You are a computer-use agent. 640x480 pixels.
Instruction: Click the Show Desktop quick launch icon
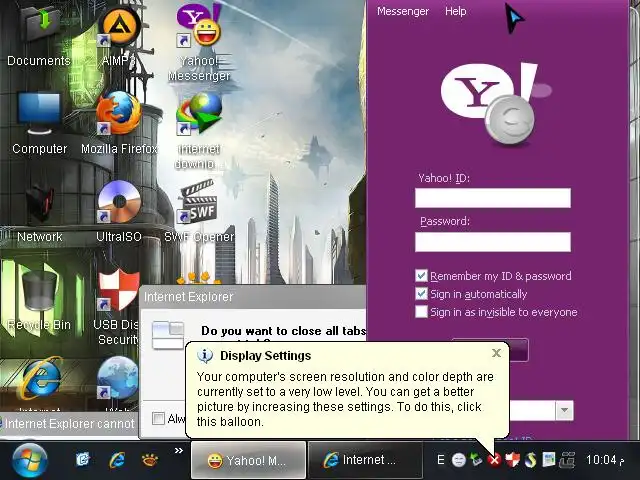pyautogui.click(x=83, y=460)
